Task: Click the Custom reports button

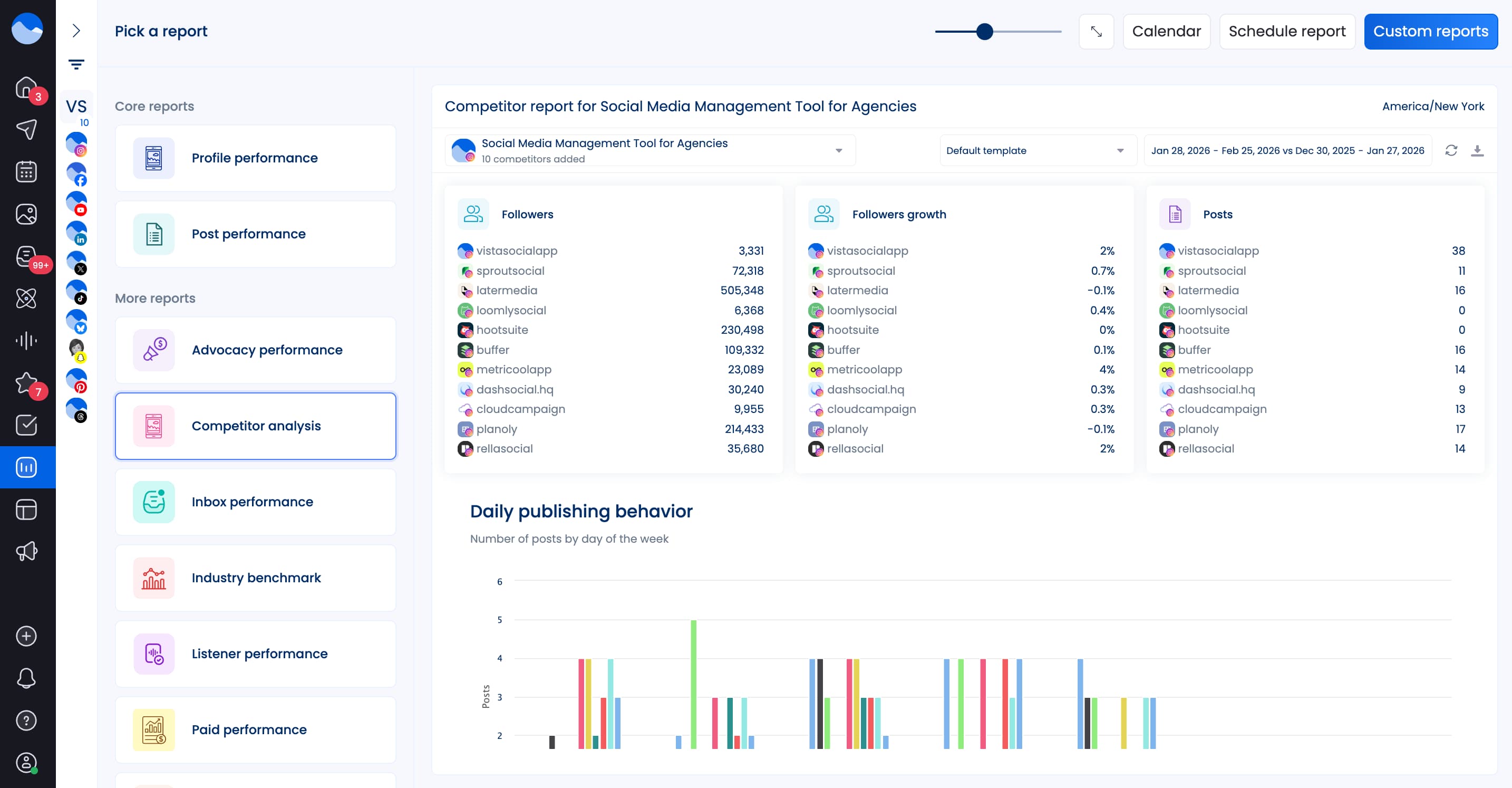Action: [1431, 31]
